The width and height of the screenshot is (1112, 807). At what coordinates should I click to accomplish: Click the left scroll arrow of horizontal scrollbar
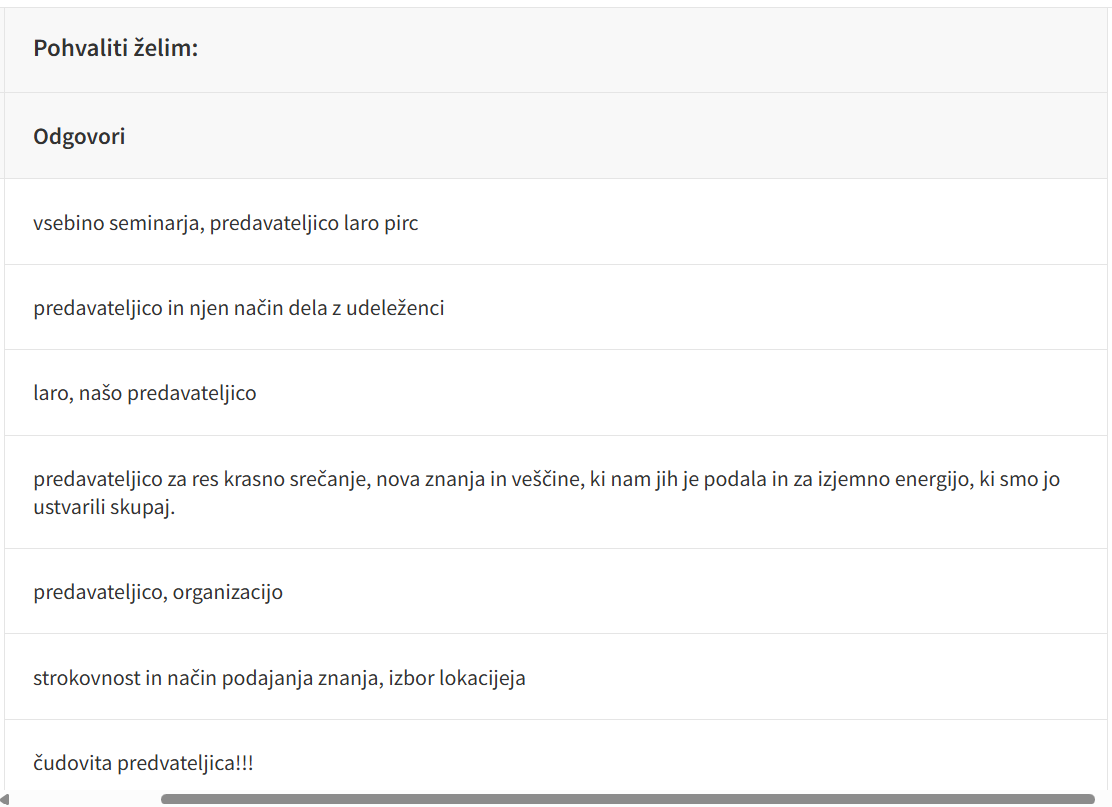point(6,799)
